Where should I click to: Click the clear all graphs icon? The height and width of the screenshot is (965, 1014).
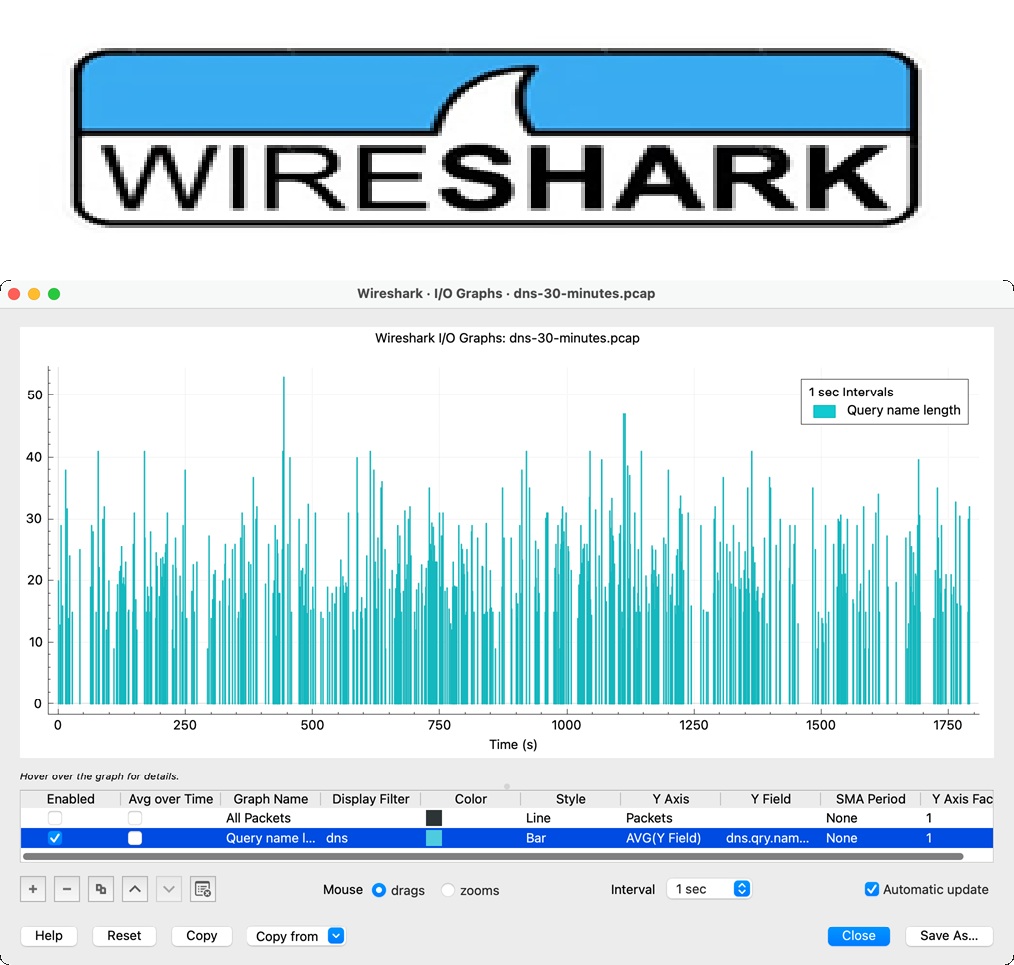[x=202, y=889]
